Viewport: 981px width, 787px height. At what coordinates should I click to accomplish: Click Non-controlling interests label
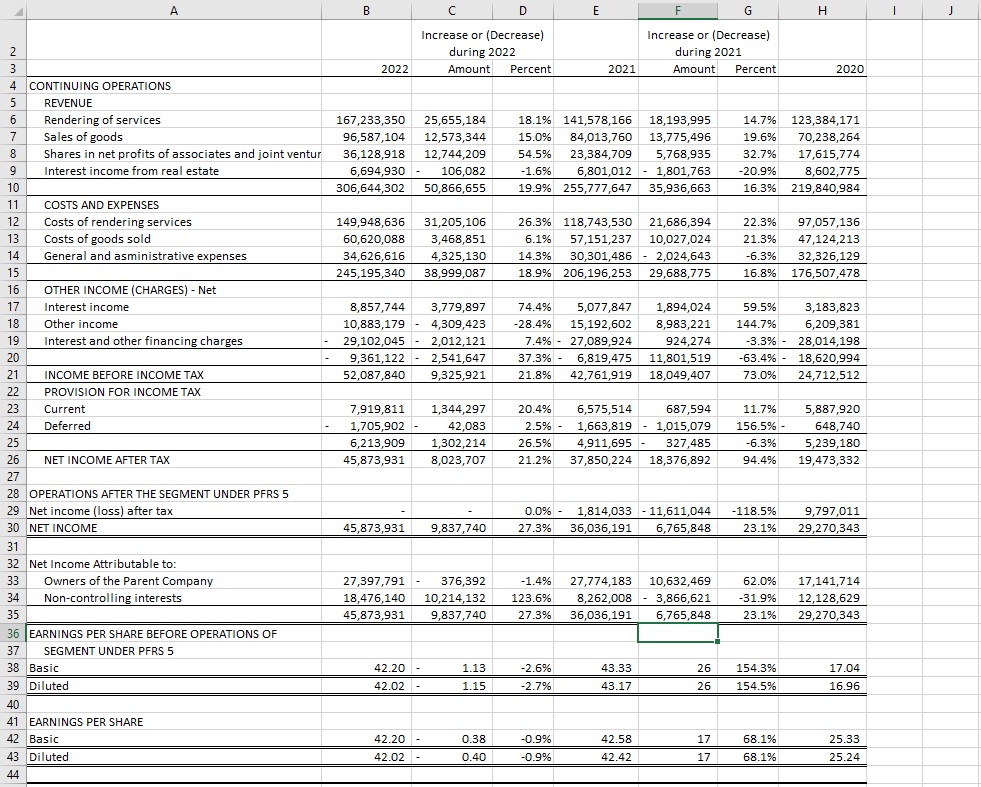pyautogui.click(x=113, y=598)
